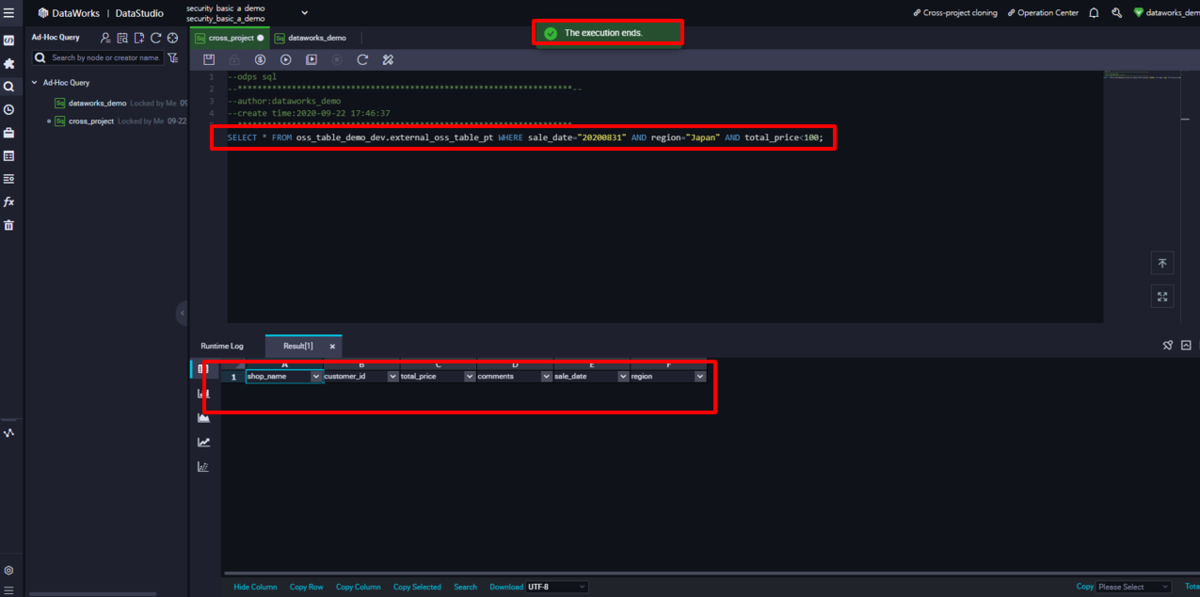Screen dimensions: 1200x597
Task: Click Copy Column in the result footer
Action: pyautogui.click(x=358, y=587)
